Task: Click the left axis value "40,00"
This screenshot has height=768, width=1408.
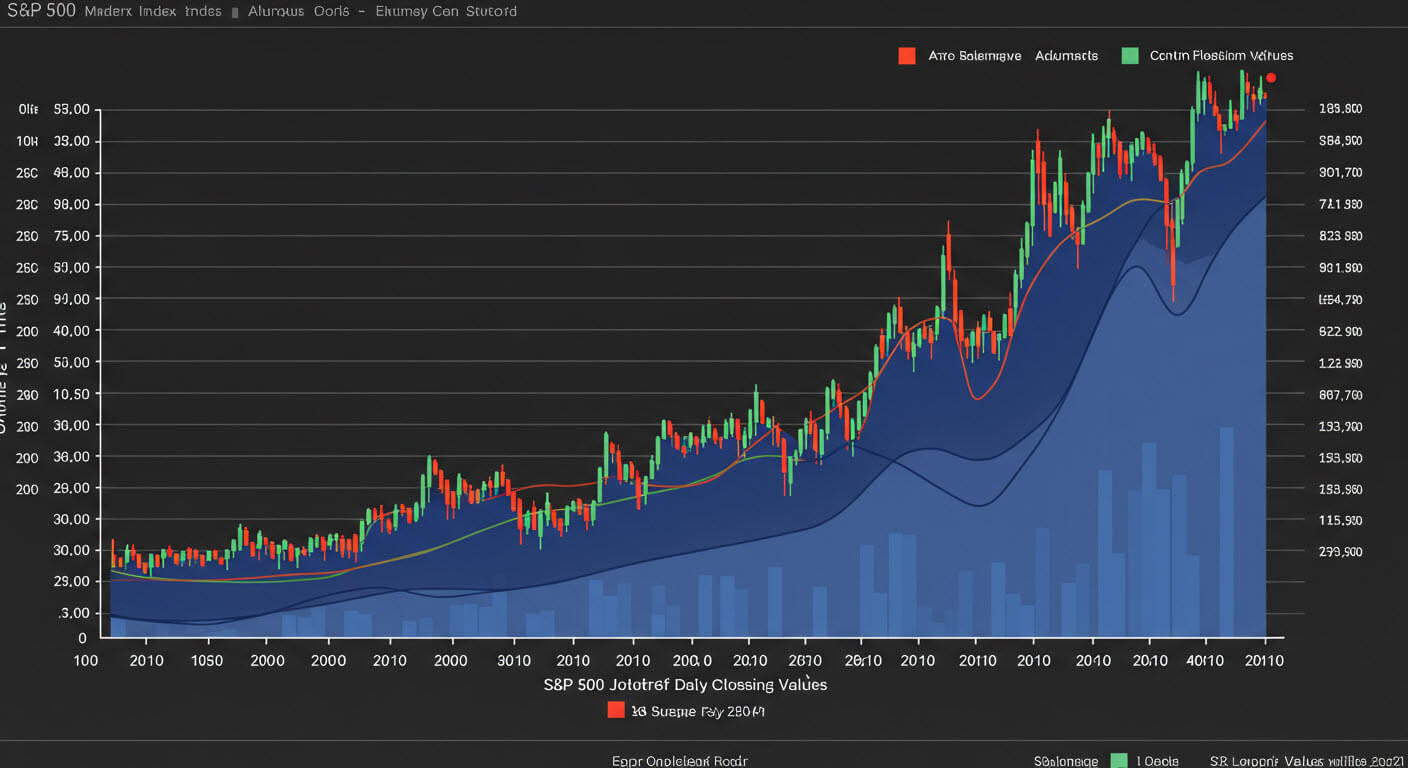Action: [x=70, y=331]
